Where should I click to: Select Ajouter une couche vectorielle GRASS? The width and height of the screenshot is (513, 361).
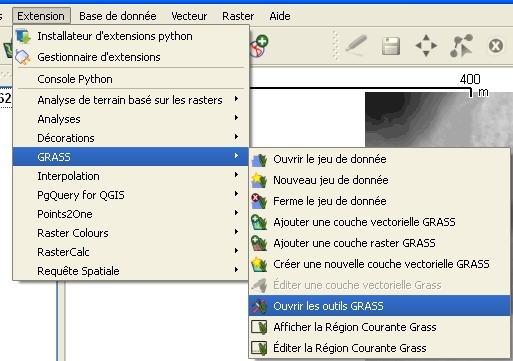379,222
